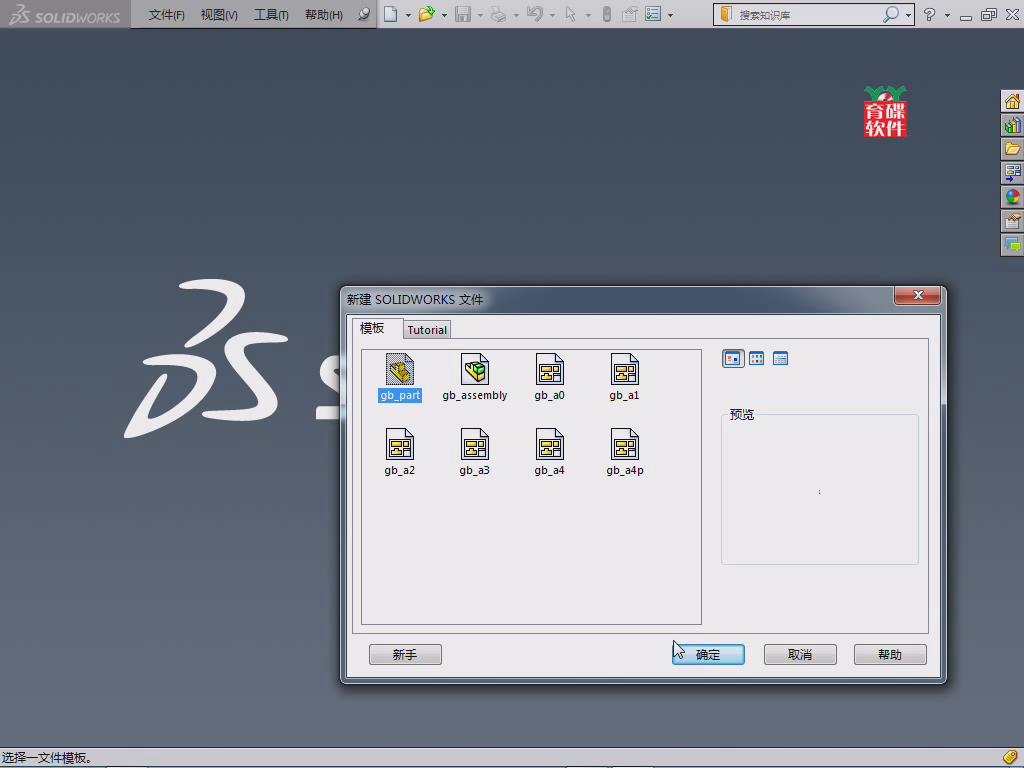Screen dimensions: 1024x768
Task: Click the Options checklist icon
Action: [653, 14]
